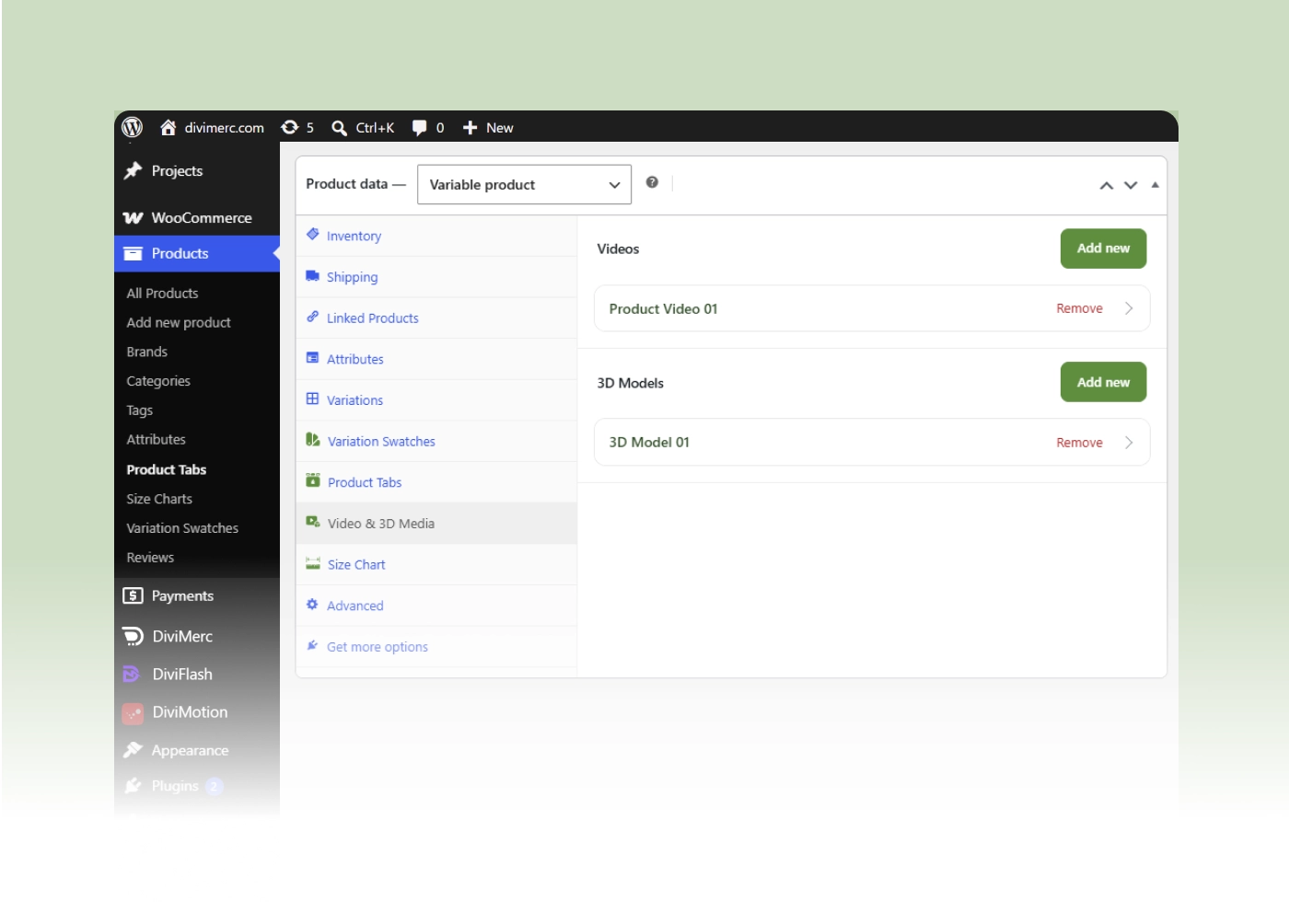Screen dimensions: 1289x924
Task: Move Product data panel up
Action: [x=1107, y=185]
